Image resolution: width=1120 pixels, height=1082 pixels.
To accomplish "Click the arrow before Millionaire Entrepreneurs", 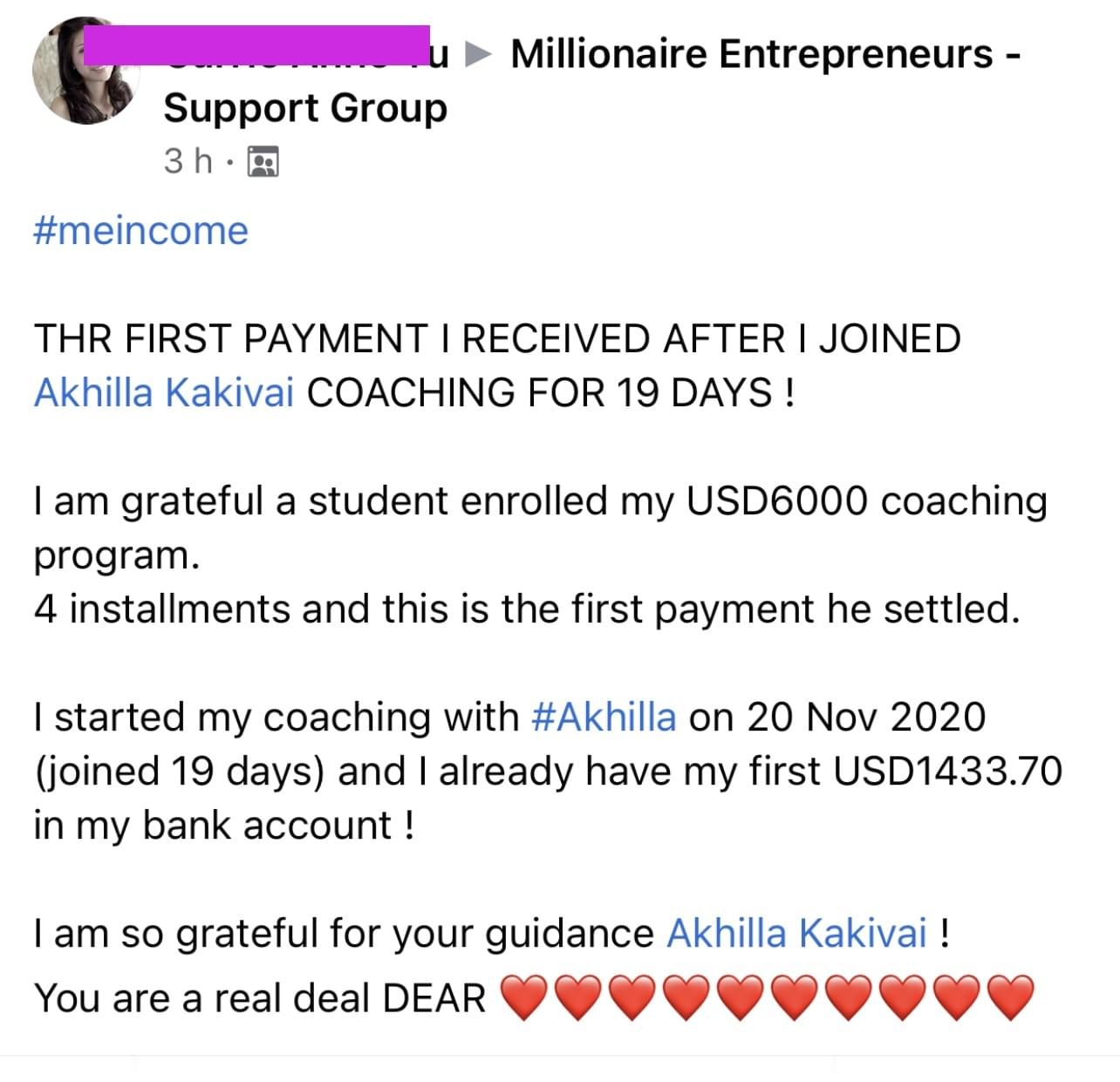I will 478,55.
